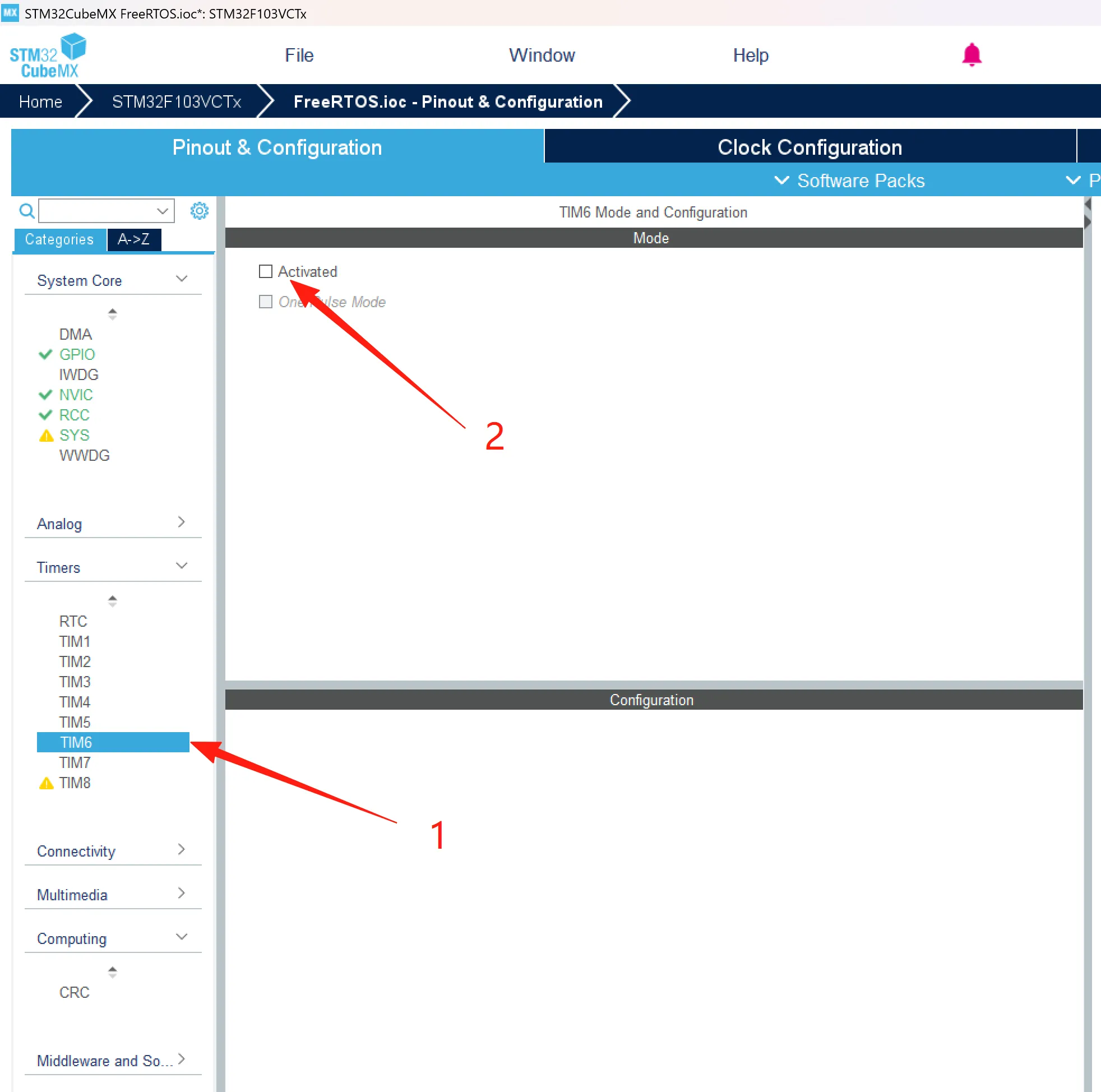Image resolution: width=1101 pixels, height=1092 pixels.
Task: Open the File menu
Action: [x=299, y=55]
